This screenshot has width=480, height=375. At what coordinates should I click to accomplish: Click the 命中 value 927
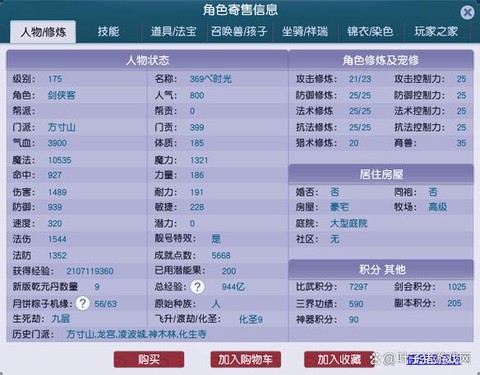tap(55, 175)
